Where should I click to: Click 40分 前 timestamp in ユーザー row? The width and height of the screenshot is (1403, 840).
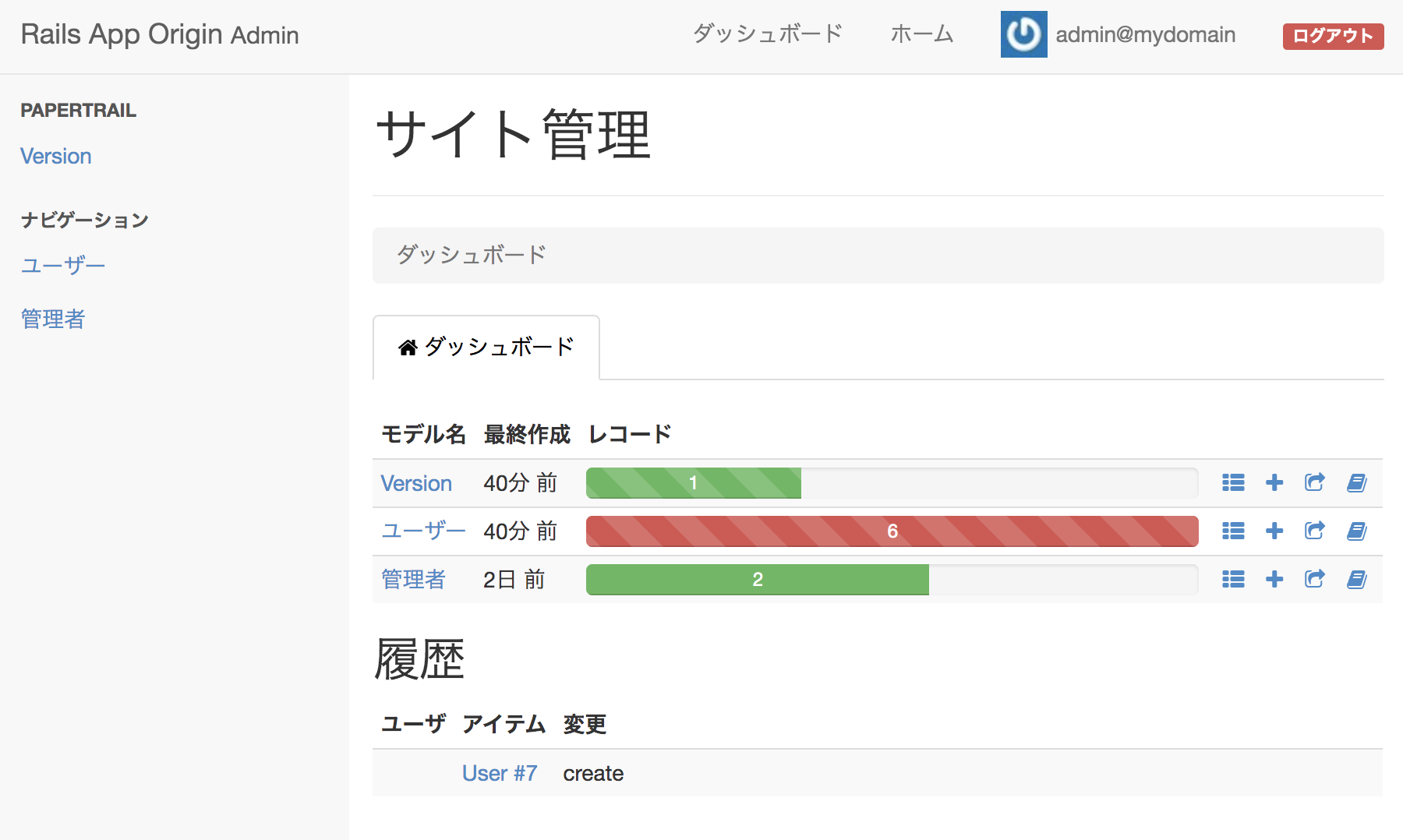pos(520,531)
